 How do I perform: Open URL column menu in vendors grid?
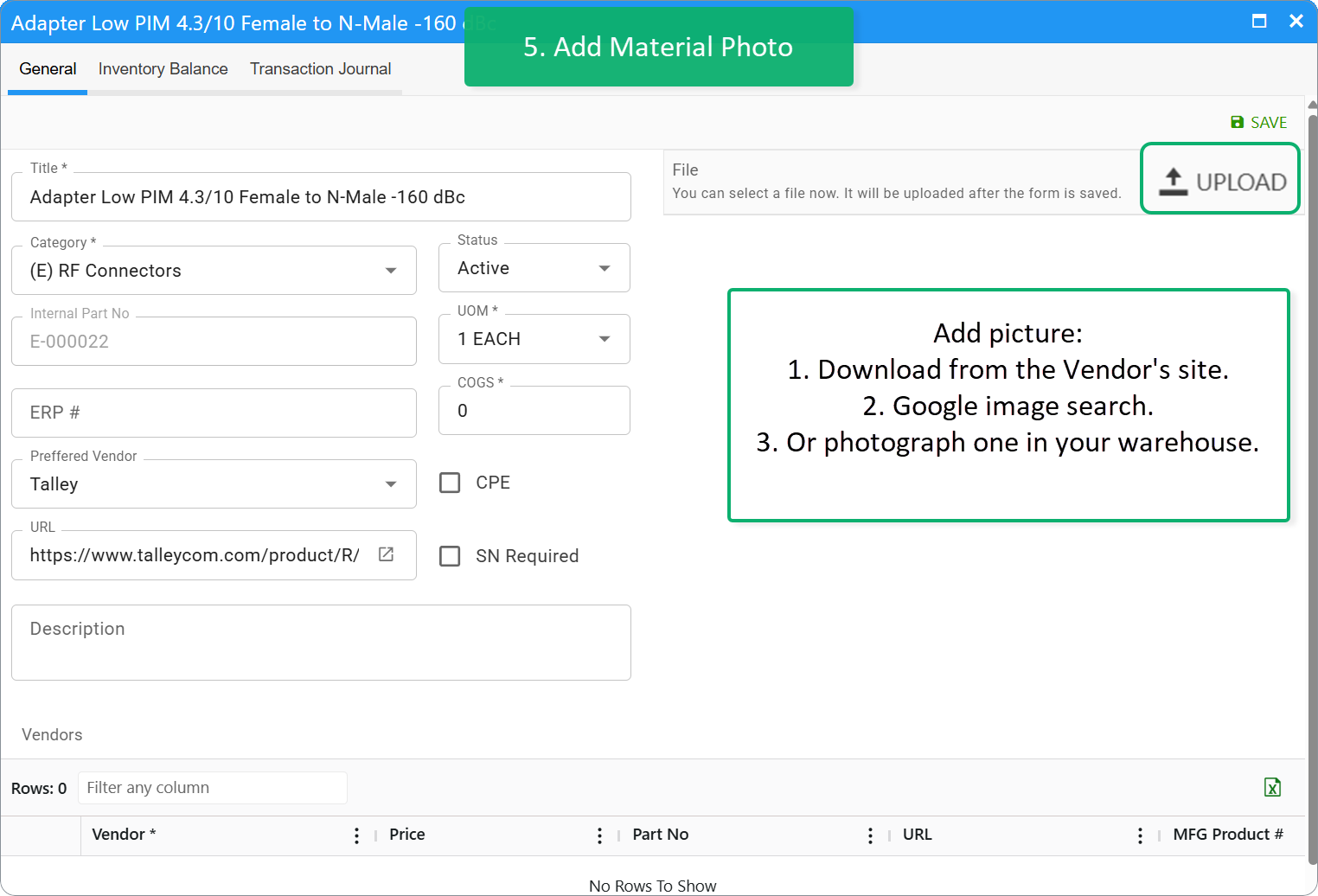click(1140, 835)
